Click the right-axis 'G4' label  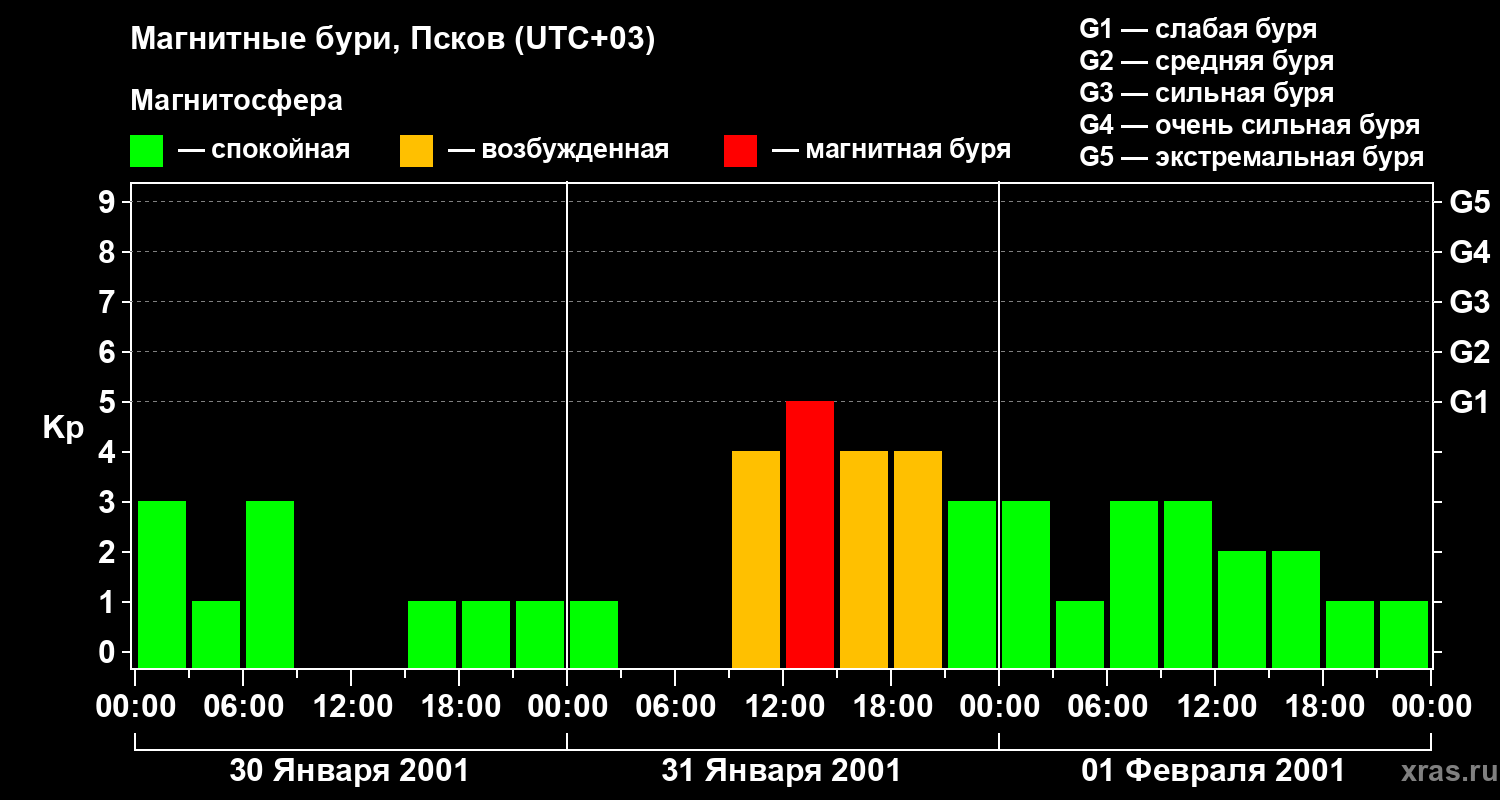(x=1469, y=252)
